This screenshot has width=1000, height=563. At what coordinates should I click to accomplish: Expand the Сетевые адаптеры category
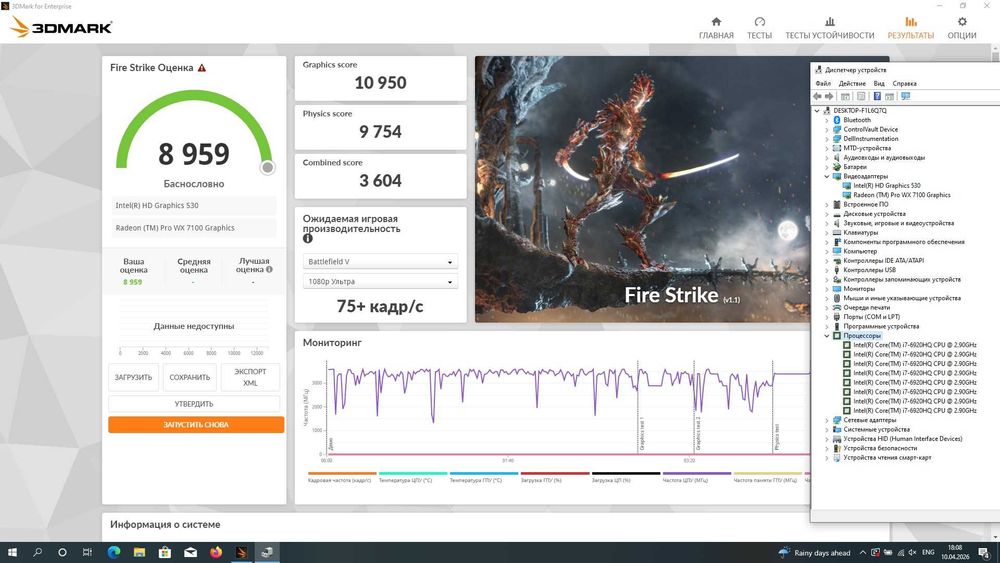click(827, 420)
